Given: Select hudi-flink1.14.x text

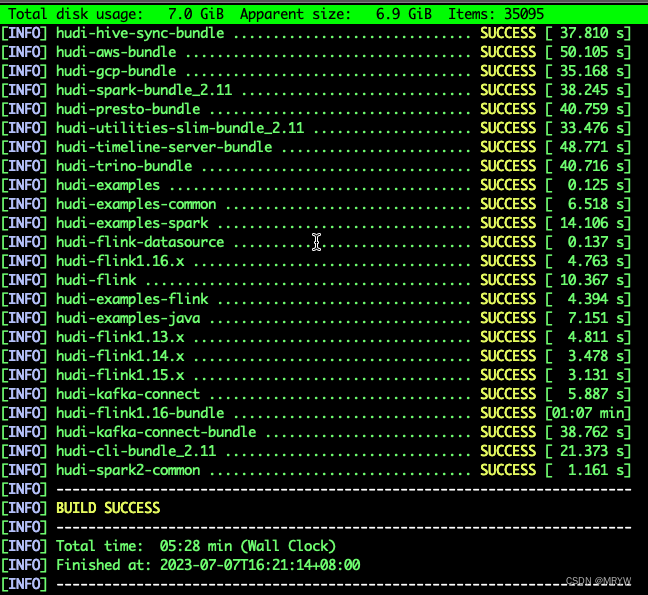Looking at the screenshot, I should click(x=120, y=357).
